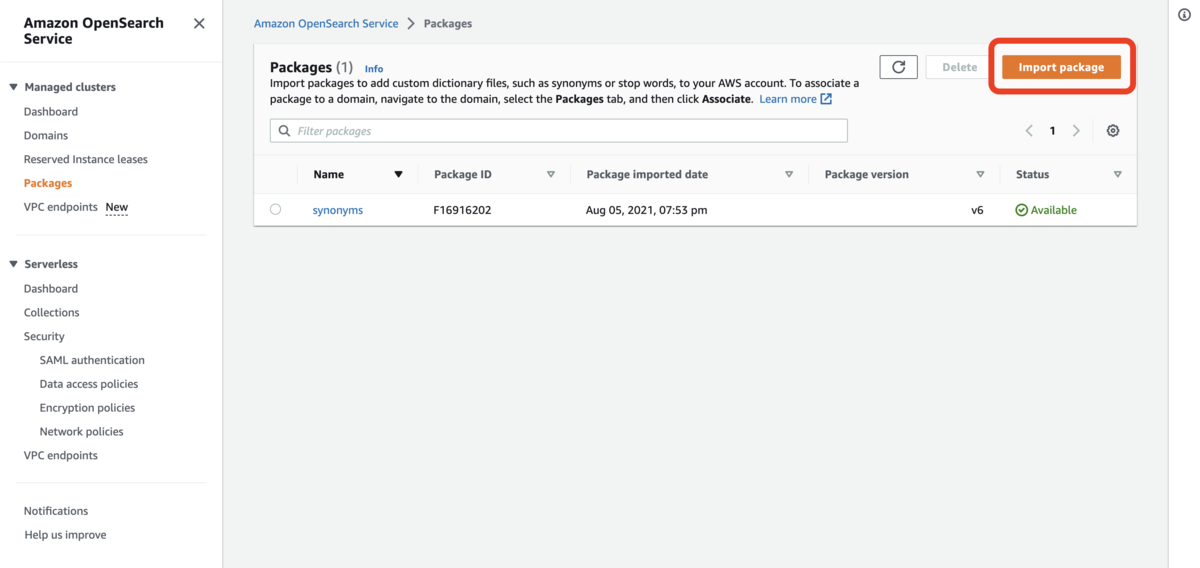Click the Available status text
The height and width of the screenshot is (568, 1200).
point(1054,210)
